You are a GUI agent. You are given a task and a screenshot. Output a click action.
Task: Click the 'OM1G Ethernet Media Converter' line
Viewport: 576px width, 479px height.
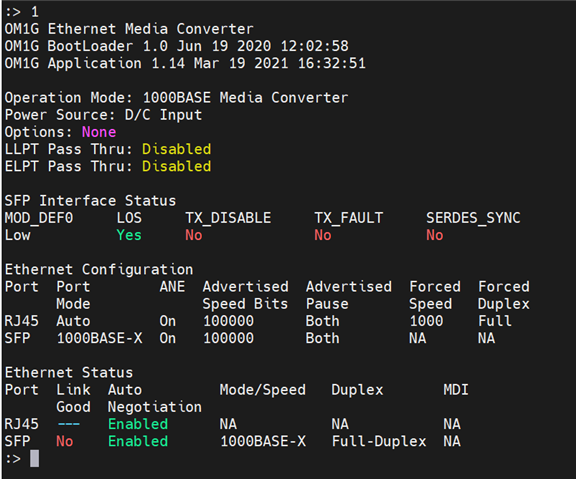pos(129,29)
